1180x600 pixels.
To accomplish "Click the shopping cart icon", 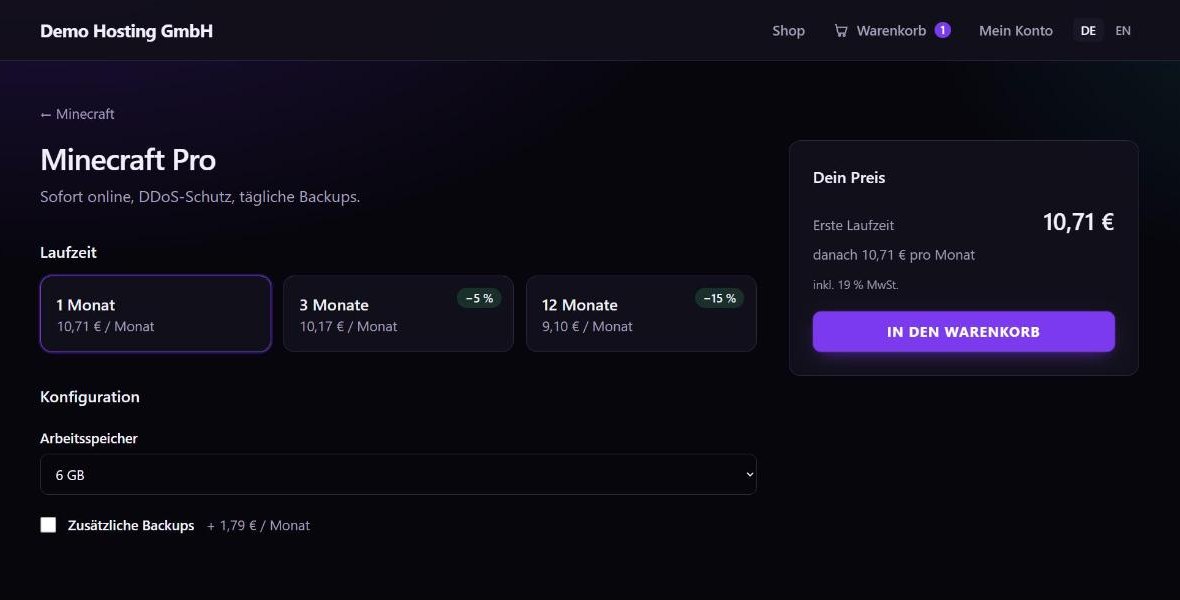I will (x=841, y=31).
